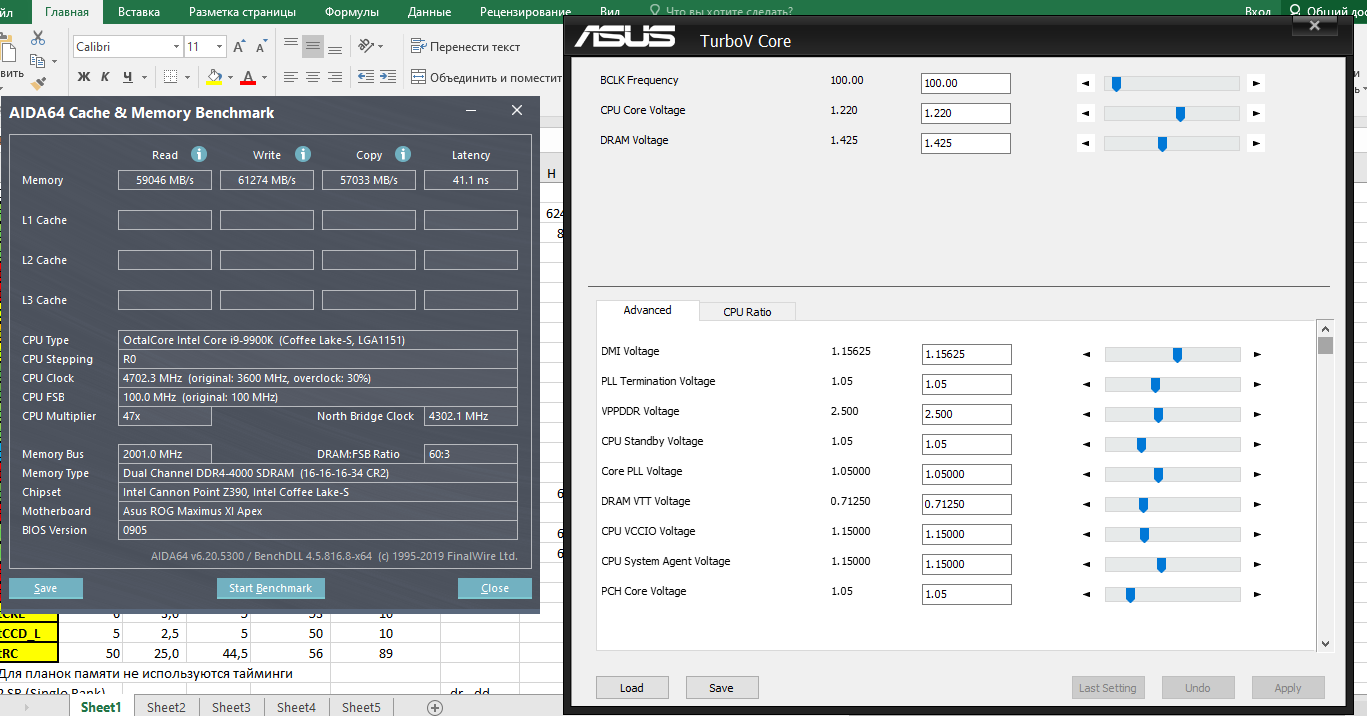
Task: Expand the fill color dropdown arrow
Action: (x=230, y=77)
